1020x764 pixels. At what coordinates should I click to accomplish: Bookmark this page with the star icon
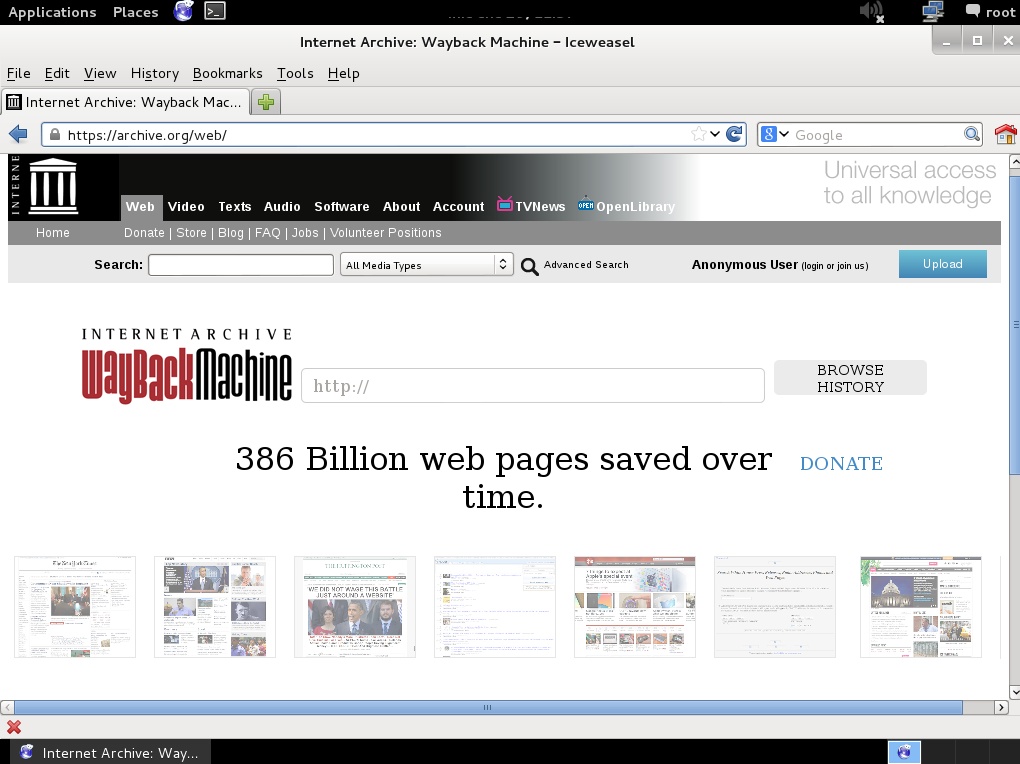[x=699, y=134]
